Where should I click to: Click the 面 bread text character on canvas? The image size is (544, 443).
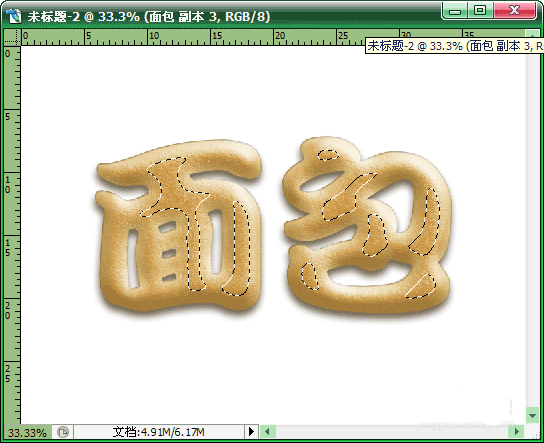click(178, 226)
